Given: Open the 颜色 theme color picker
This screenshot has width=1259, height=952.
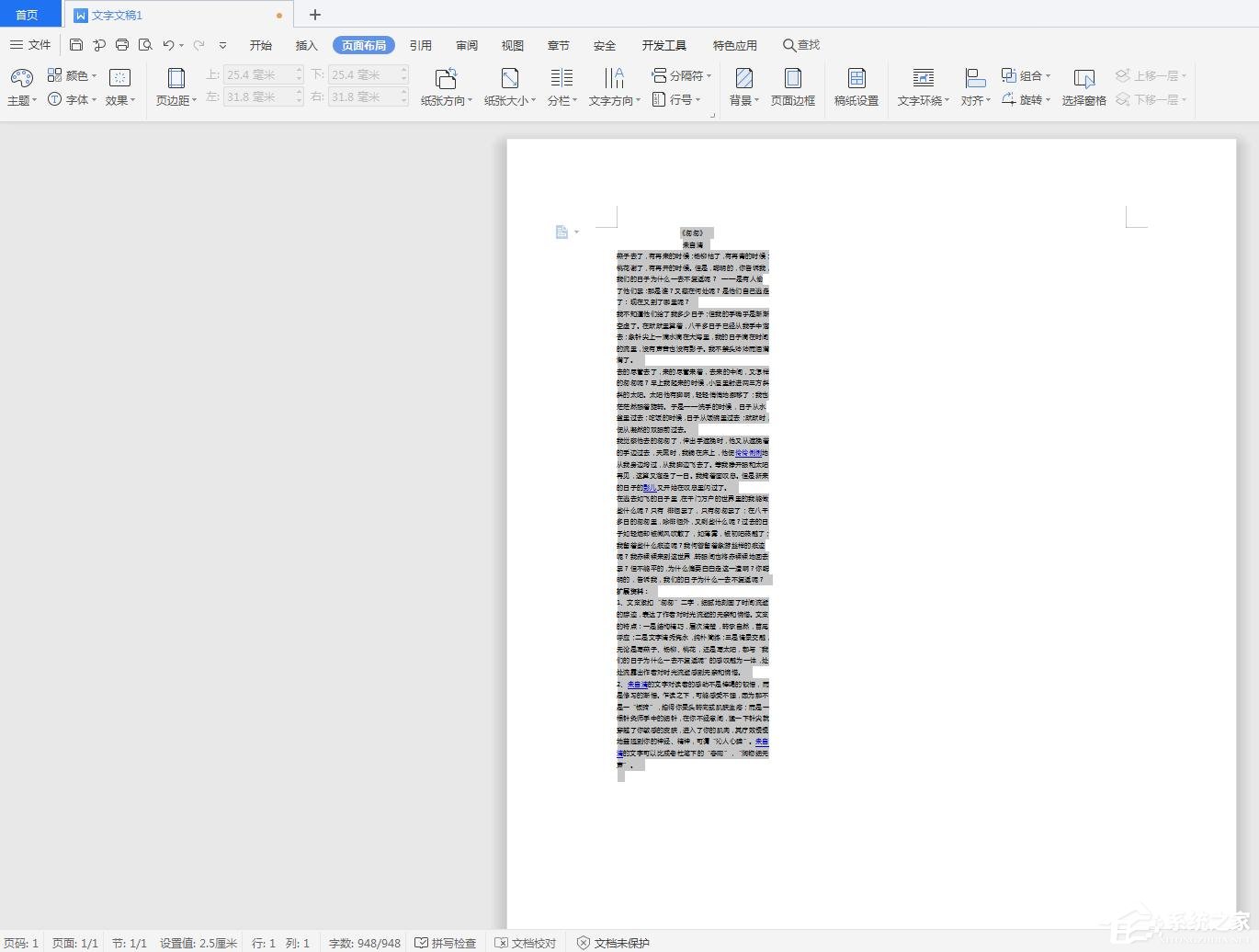Looking at the screenshot, I should point(72,75).
